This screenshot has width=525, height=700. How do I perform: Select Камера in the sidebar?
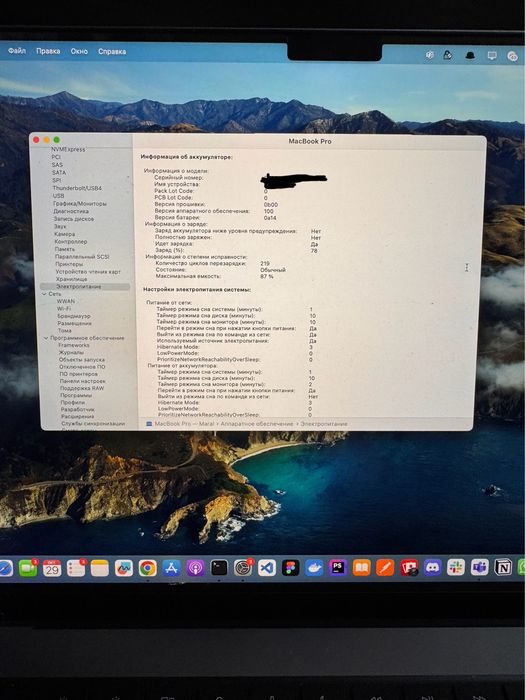click(64, 234)
